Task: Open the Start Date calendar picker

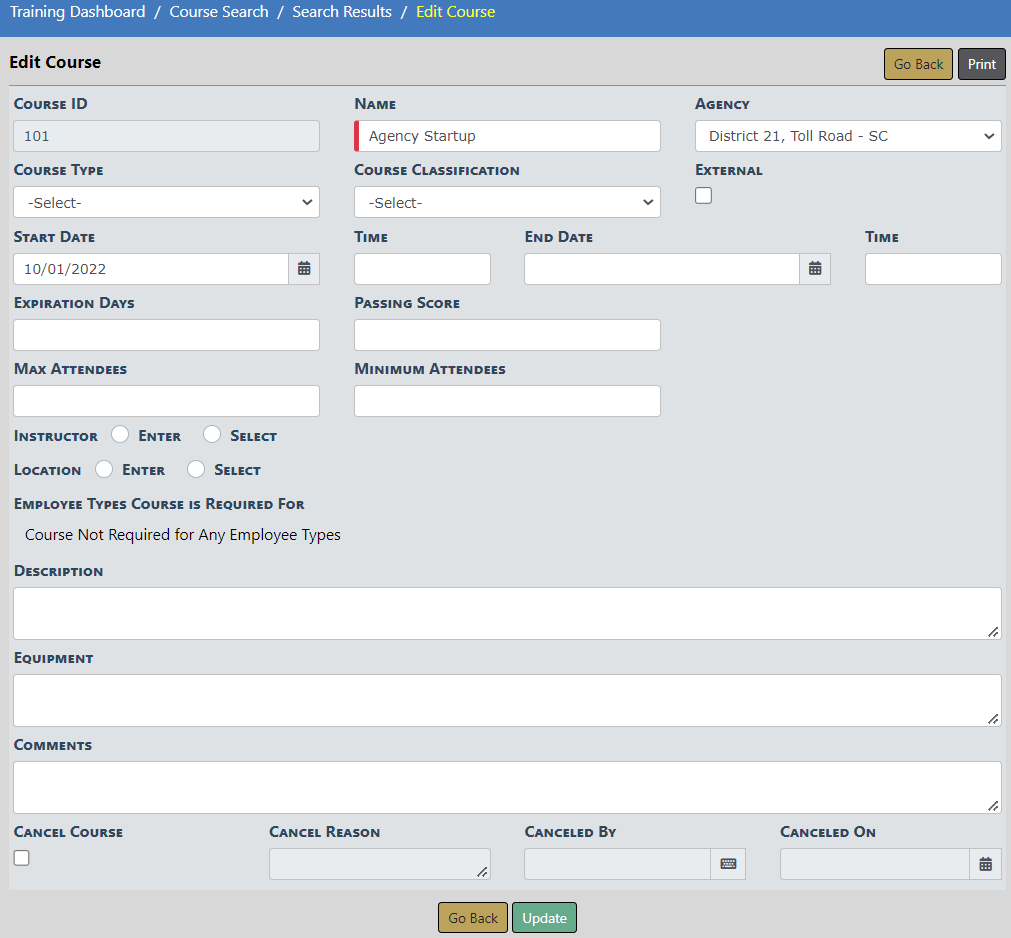Action: (x=304, y=269)
